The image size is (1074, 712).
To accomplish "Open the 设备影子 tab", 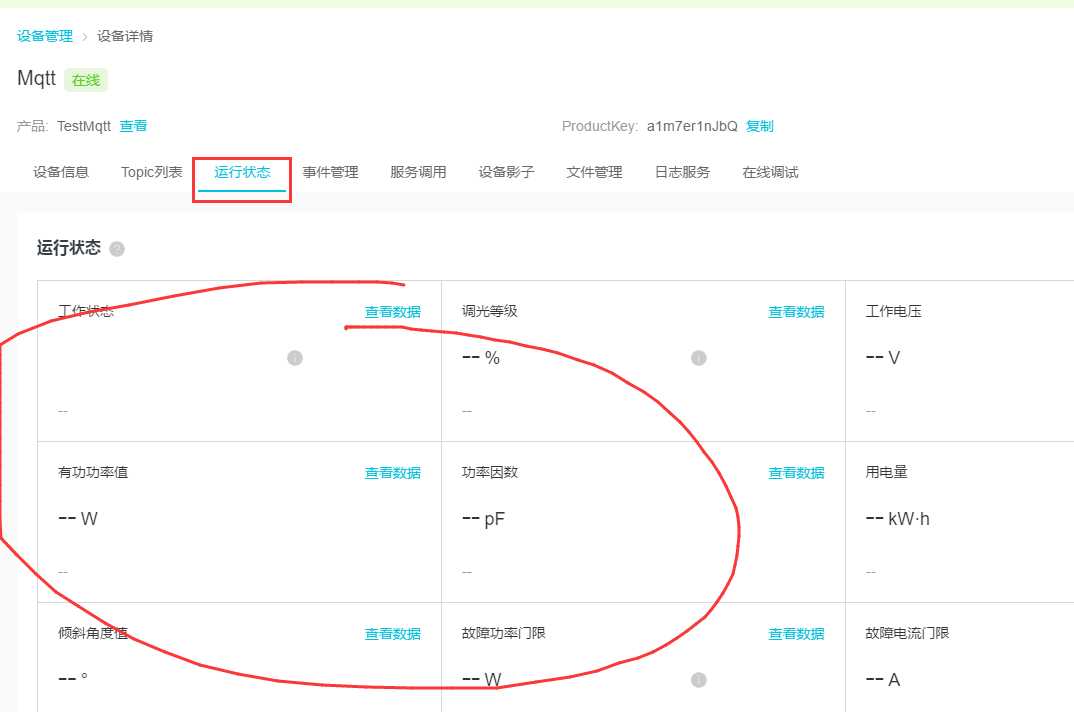I will point(506,172).
